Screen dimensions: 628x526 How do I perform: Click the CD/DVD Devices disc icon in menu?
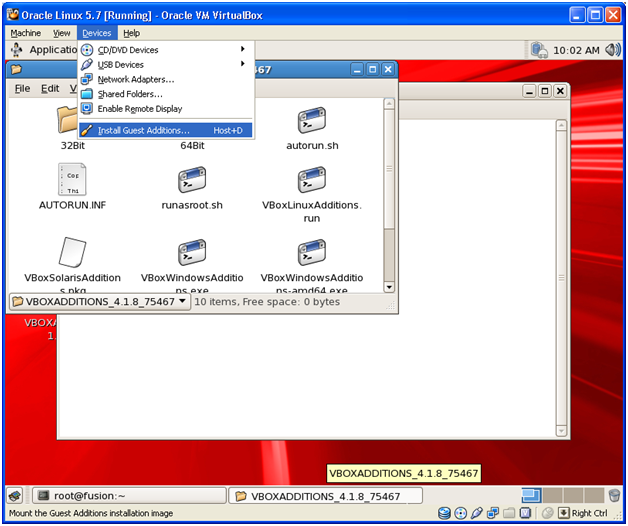point(87,50)
